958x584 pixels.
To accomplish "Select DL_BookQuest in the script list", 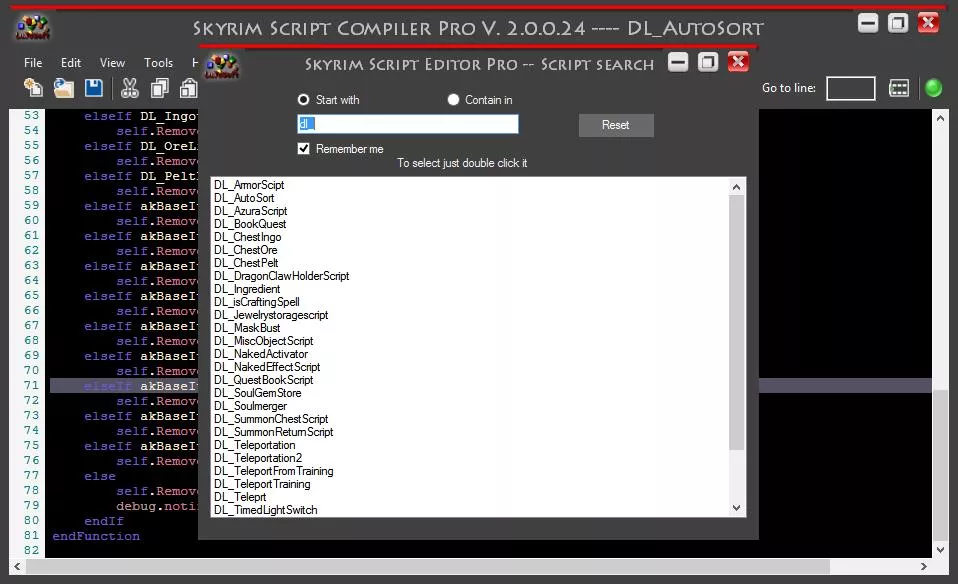I will (x=249, y=224).
